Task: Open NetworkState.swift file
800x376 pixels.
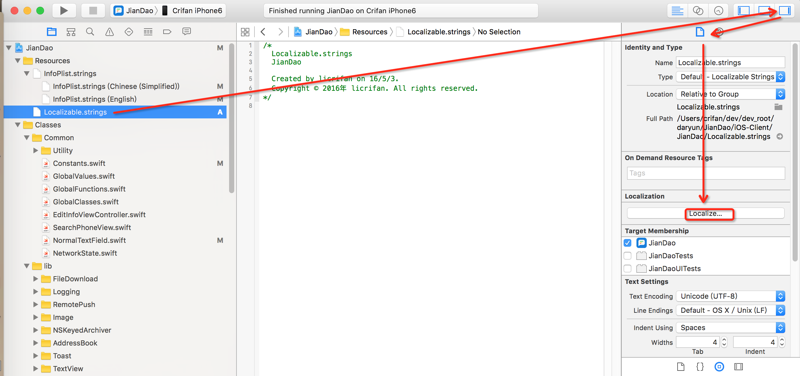Action: [x=85, y=253]
